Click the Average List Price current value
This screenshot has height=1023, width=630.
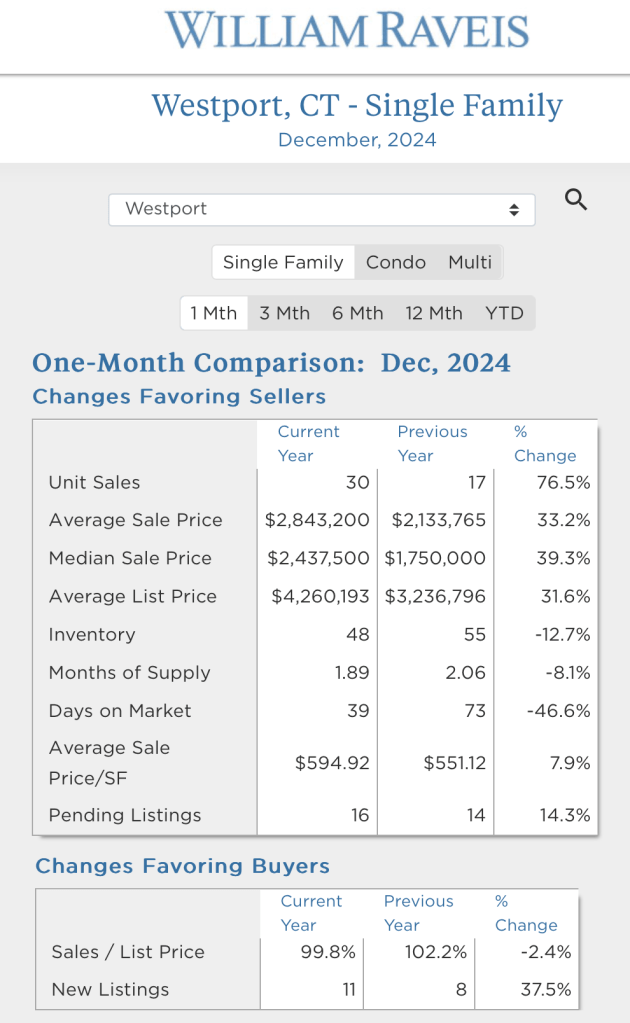click(320, 596)
